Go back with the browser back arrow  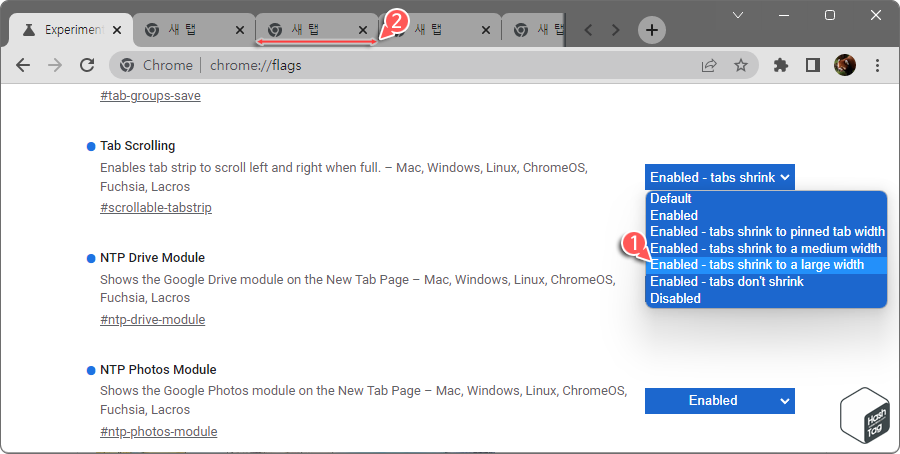click(x=23, y=65)
